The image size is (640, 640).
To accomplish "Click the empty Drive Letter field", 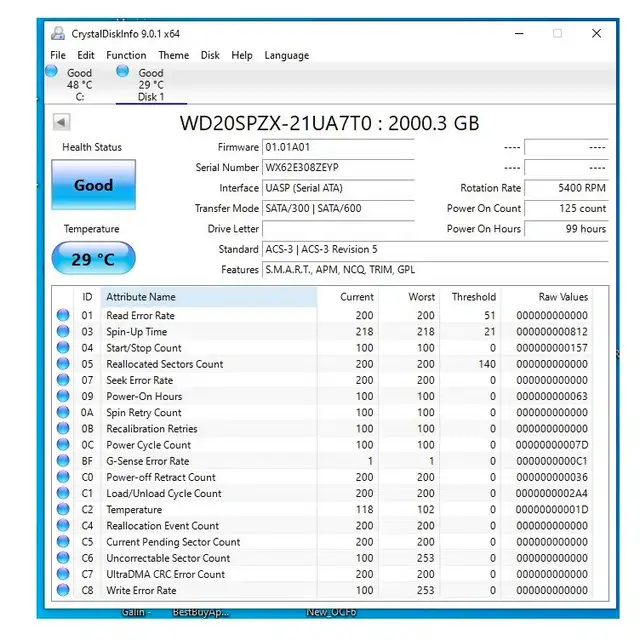I will [x=338, y=229].
